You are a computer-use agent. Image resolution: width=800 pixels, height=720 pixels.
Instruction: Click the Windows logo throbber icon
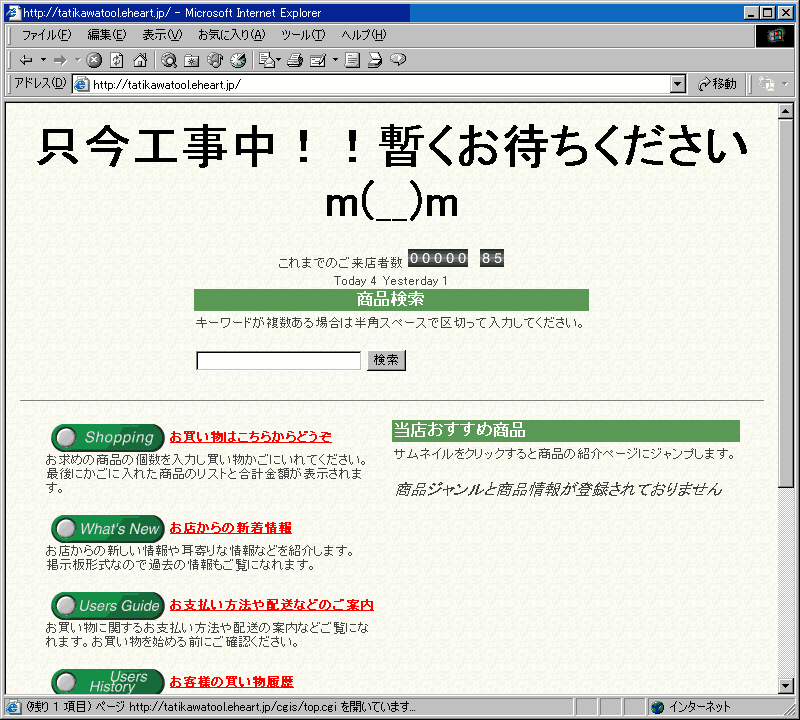click(x=775, y=36)
